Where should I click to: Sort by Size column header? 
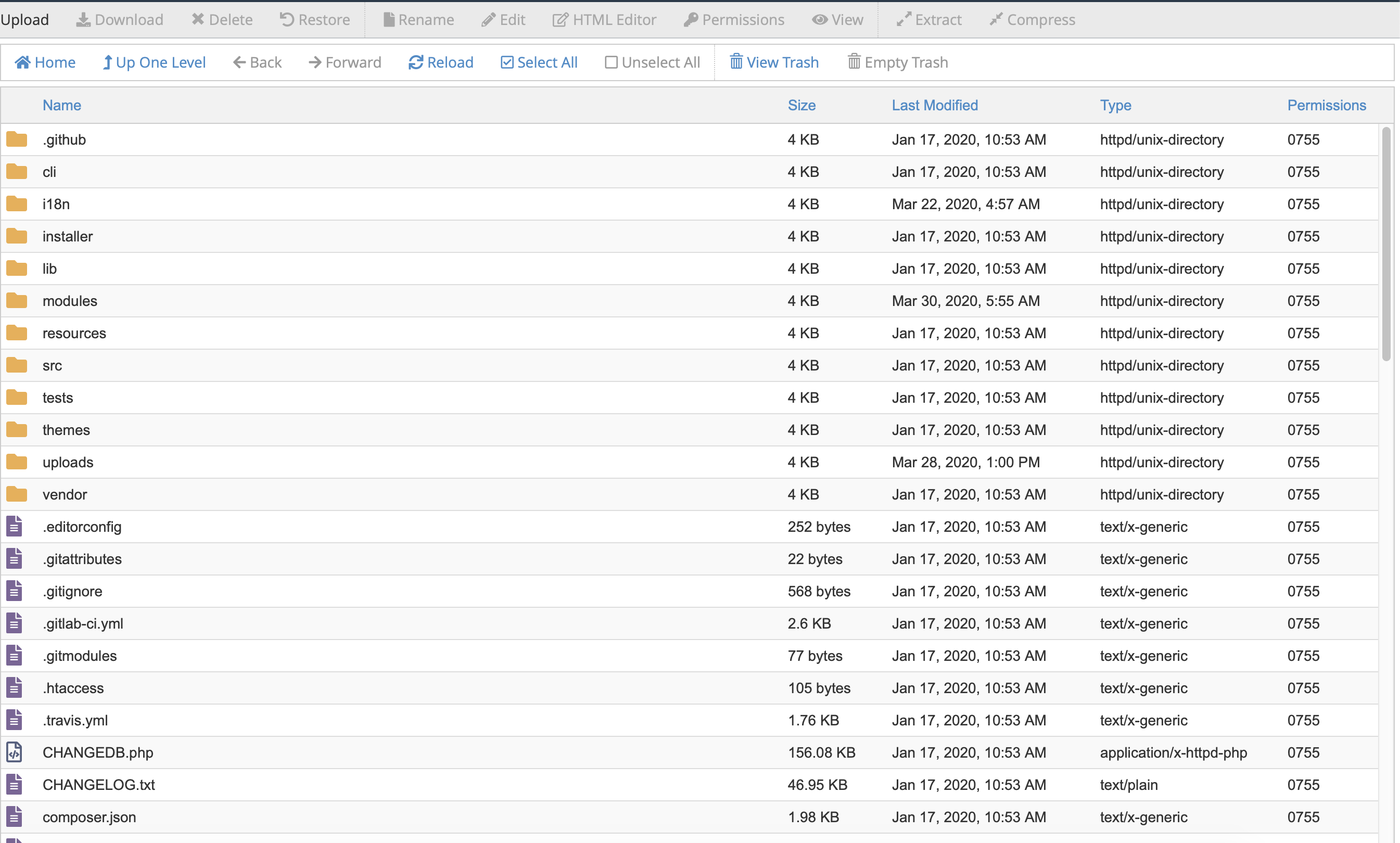(801, 105)
